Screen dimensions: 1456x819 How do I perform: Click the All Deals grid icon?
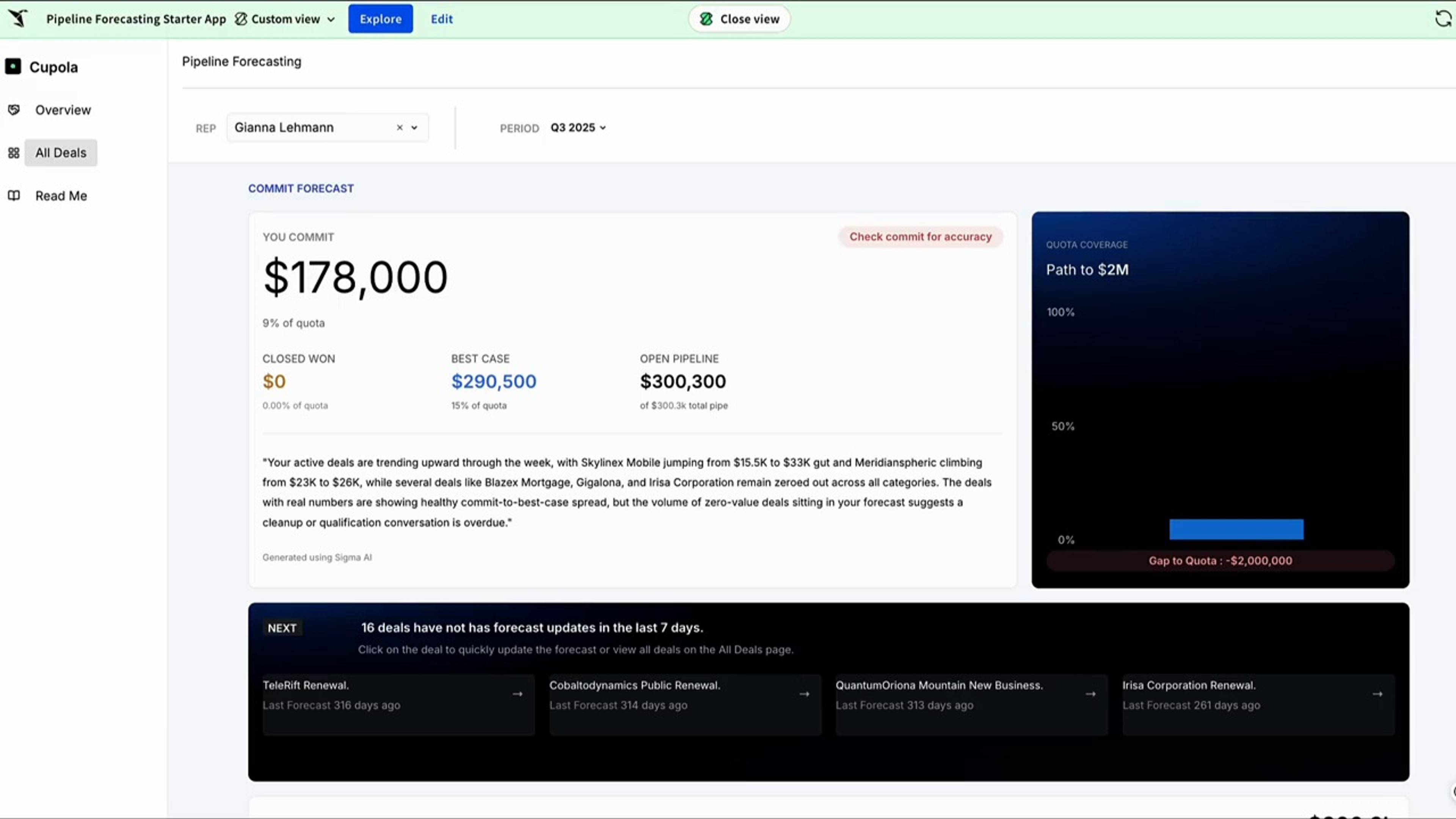[x=14, y=152]
